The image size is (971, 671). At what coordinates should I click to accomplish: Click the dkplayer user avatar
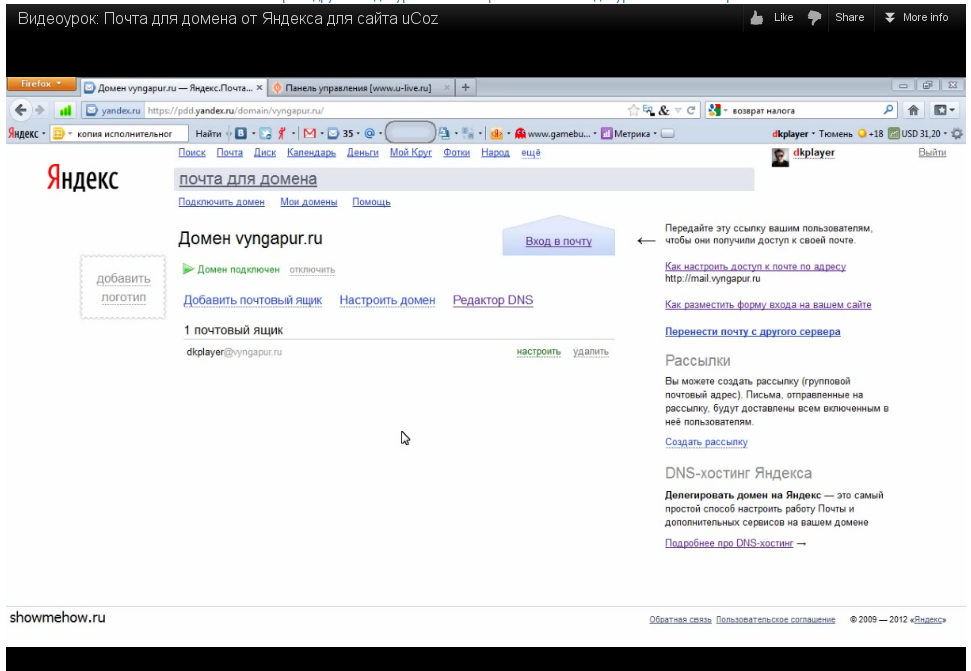click(x=780, y=157)
